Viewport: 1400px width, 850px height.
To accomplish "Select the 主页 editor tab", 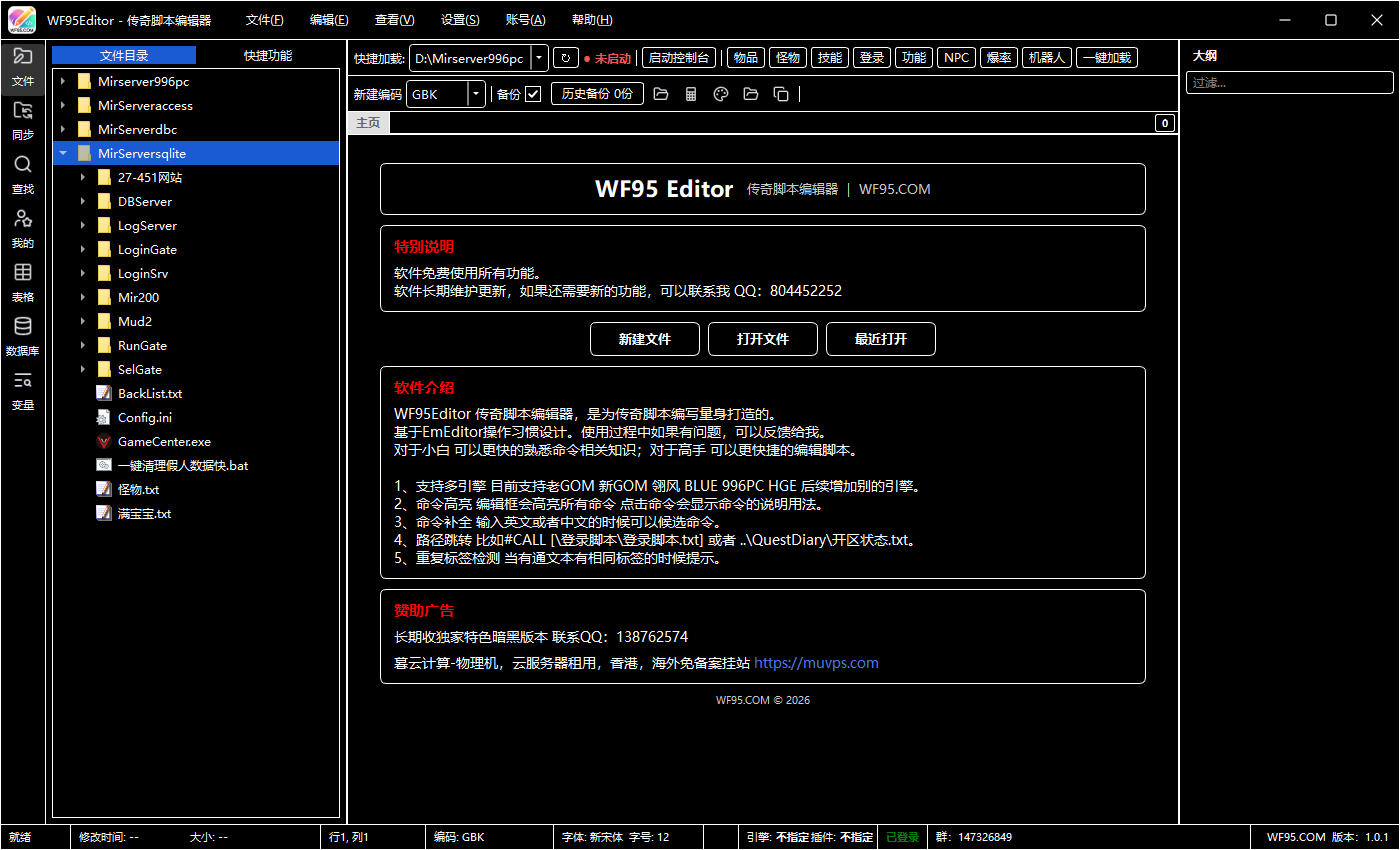I will pos(368,123).
